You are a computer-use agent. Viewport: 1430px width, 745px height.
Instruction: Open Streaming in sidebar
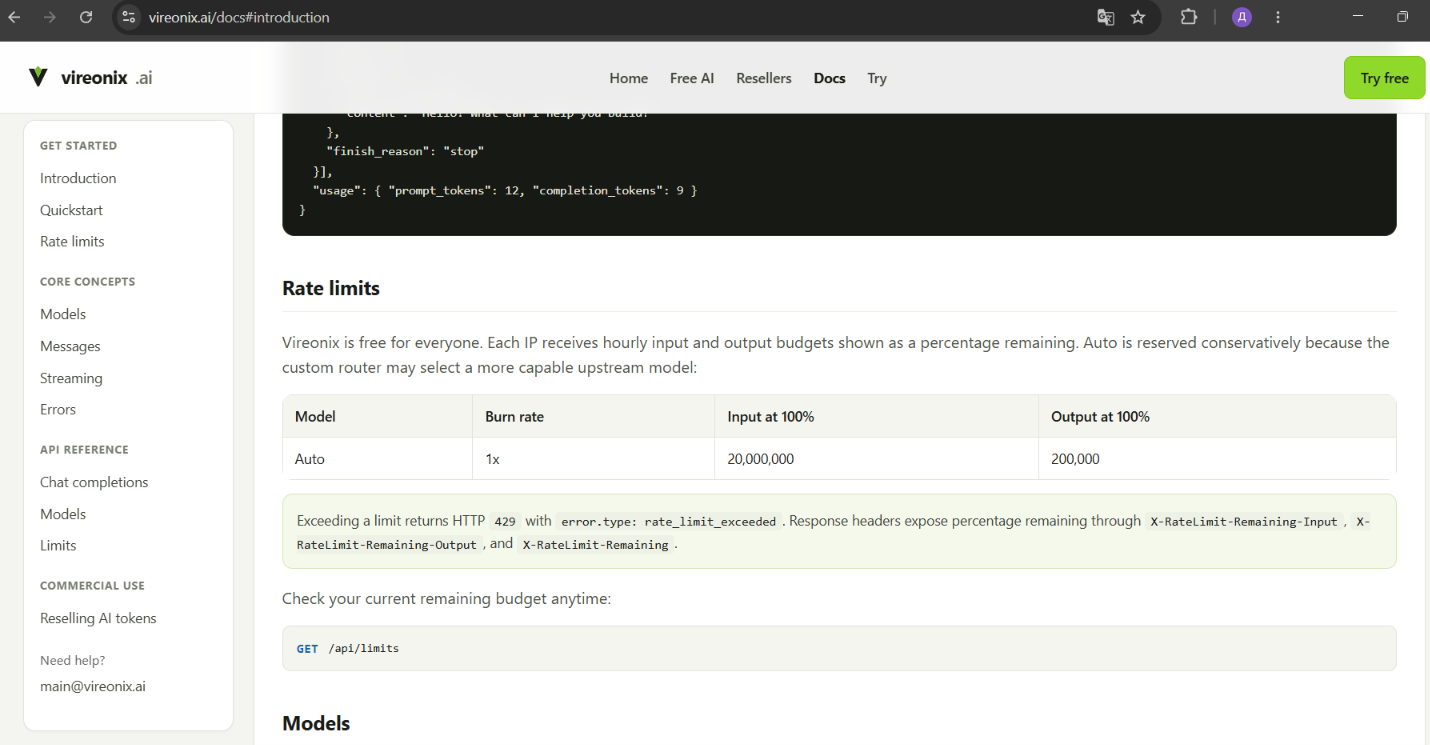click(71, 378)
